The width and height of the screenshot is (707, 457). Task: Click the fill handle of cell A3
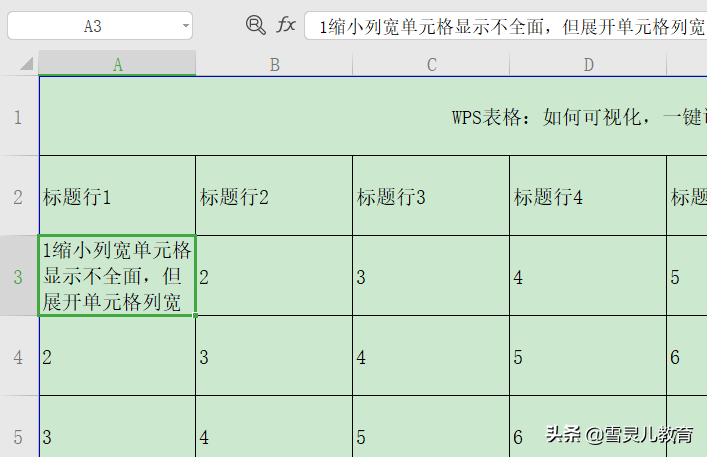click(195, 315)
